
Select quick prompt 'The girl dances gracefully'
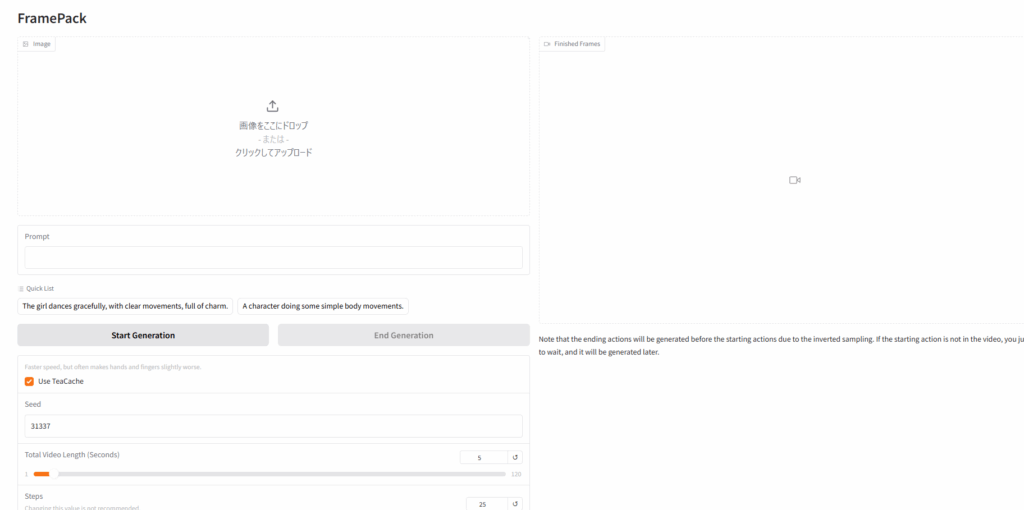coord(125,306)
